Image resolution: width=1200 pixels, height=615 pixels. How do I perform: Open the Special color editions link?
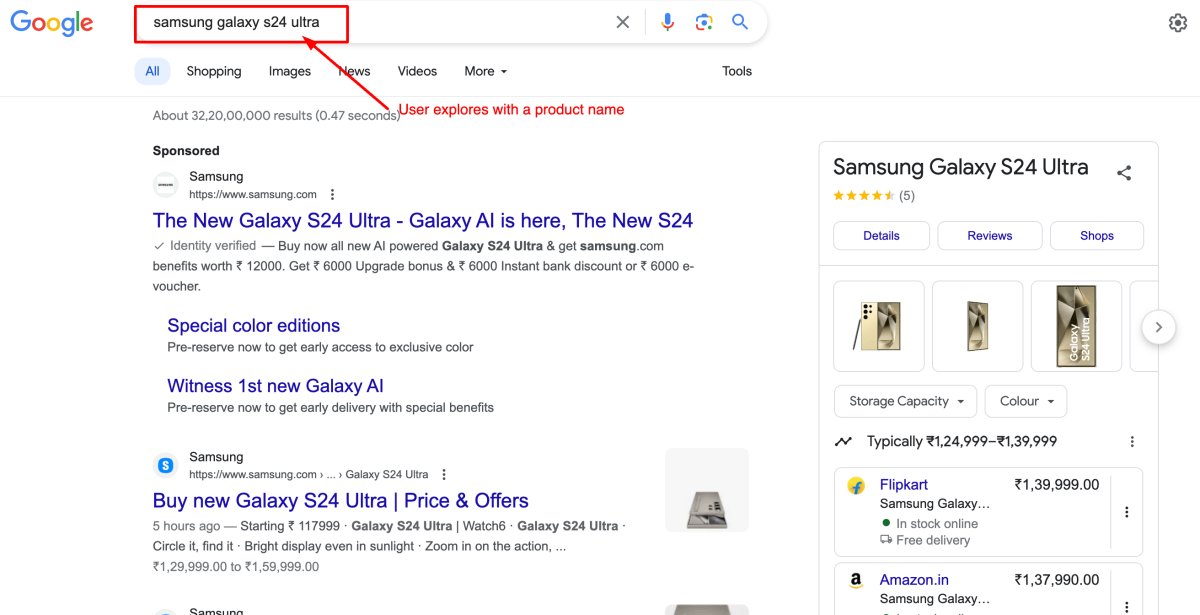(253, 325)
